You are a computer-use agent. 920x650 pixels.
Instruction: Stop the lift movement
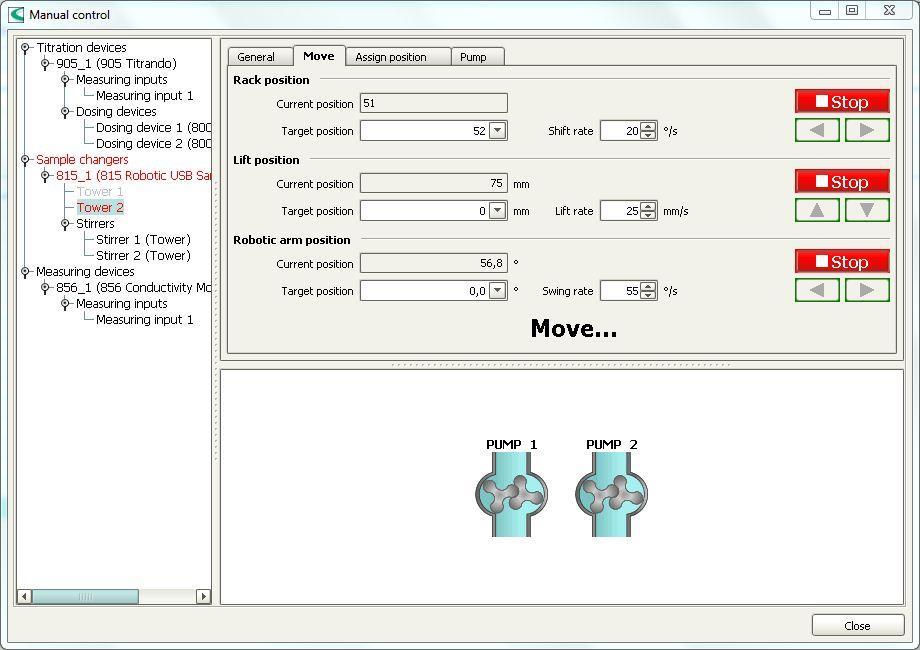842,181
